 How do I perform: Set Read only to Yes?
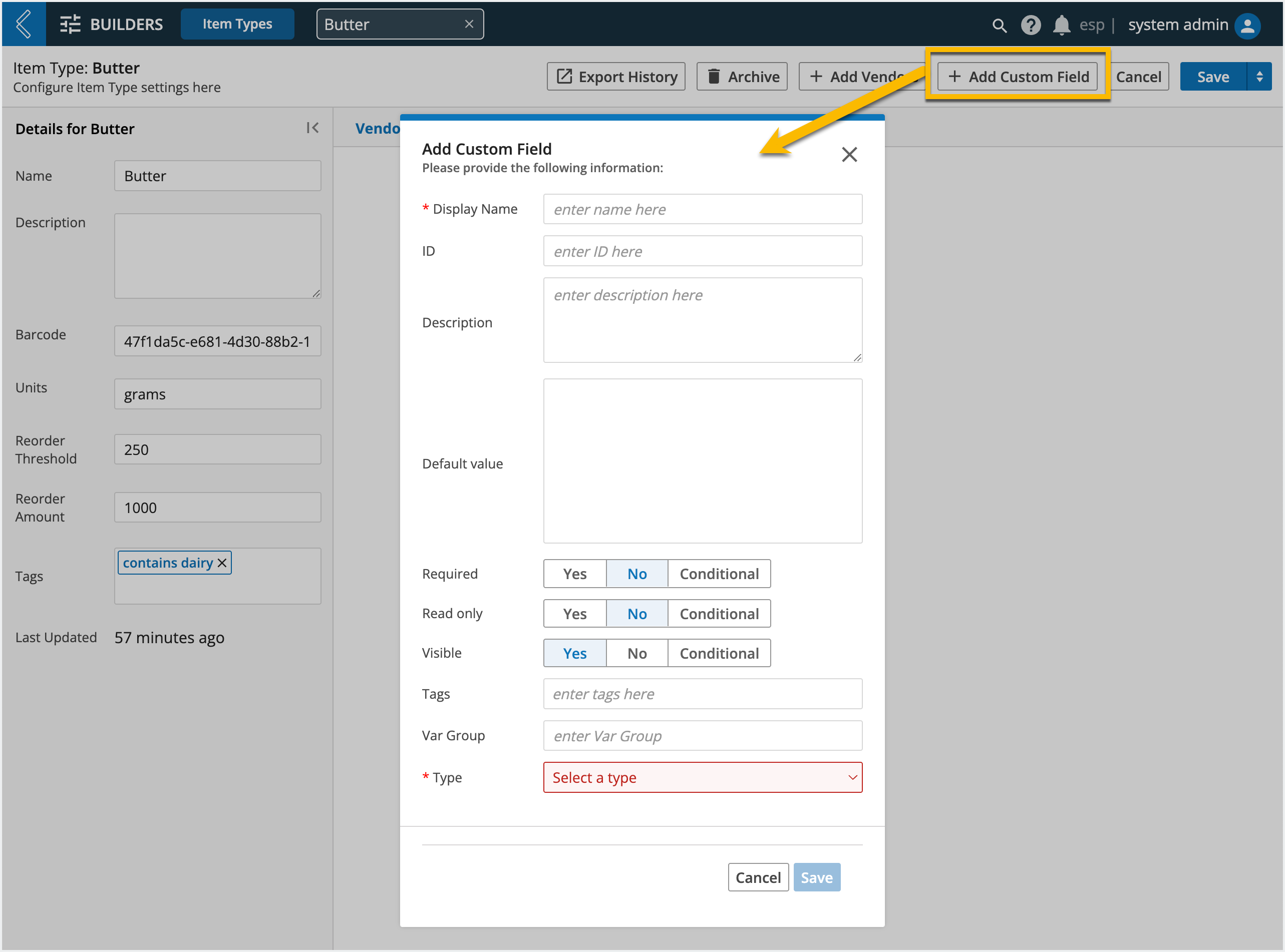tap(575, 614)
